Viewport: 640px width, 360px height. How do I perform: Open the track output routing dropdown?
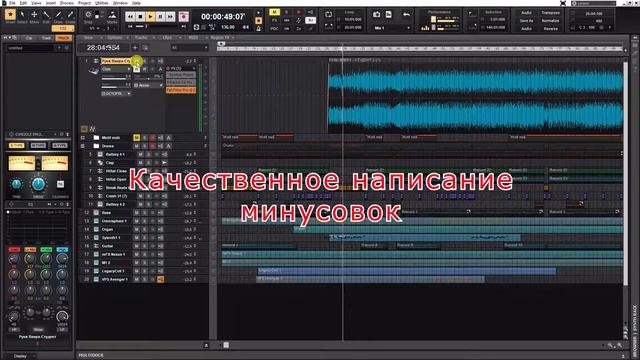click(x=116, y=93)
